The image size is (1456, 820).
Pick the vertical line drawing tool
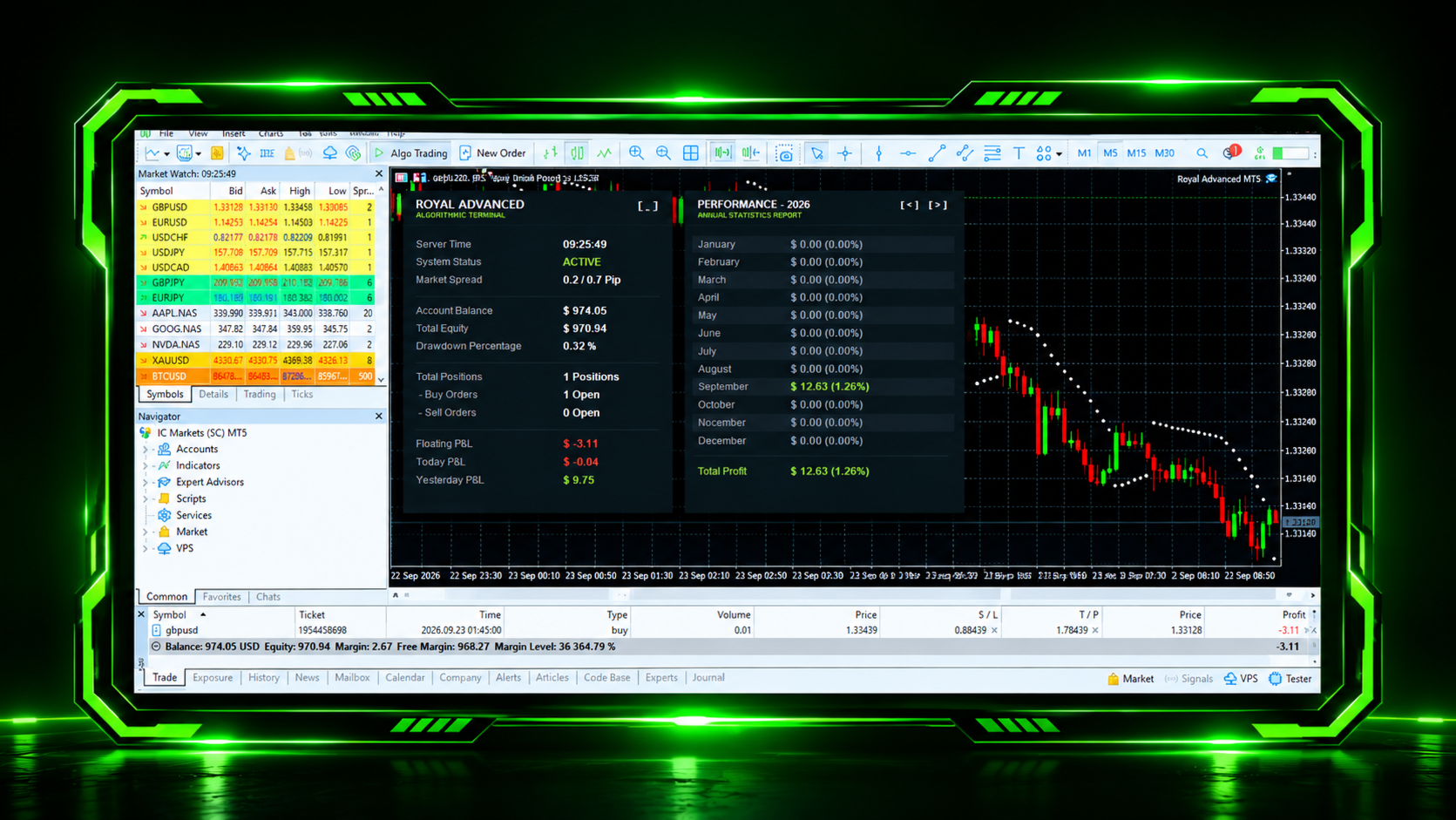(878, 153)
